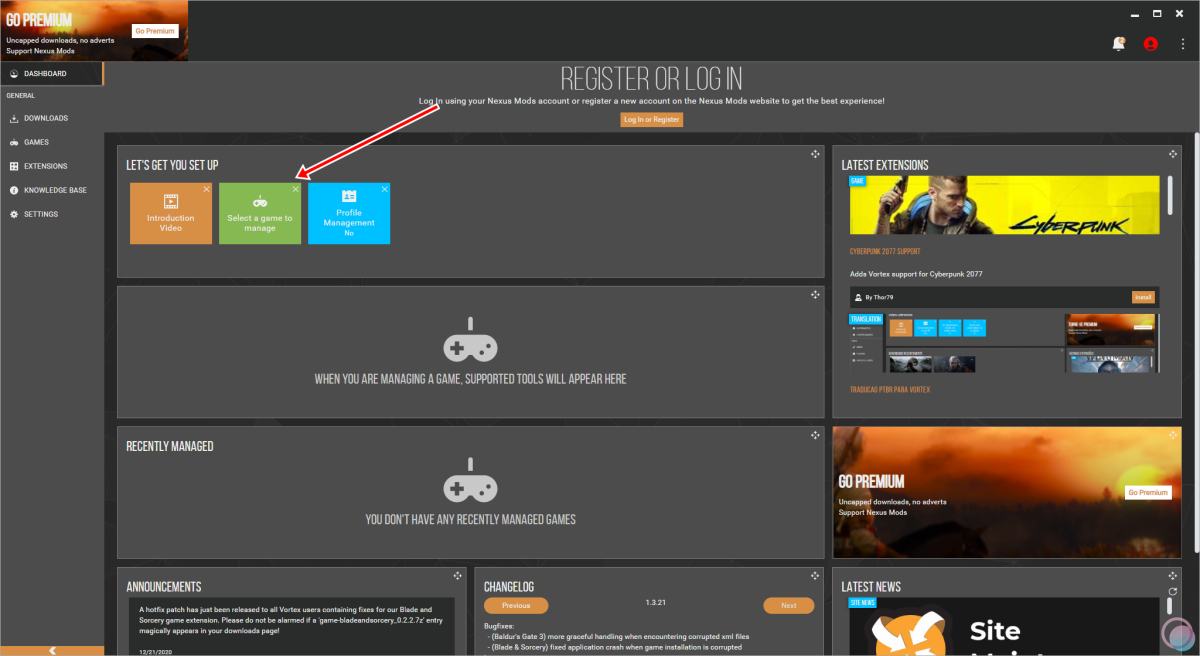Open the Games section
Screen dimensions: 1200x656
click(x=52, y=142)
